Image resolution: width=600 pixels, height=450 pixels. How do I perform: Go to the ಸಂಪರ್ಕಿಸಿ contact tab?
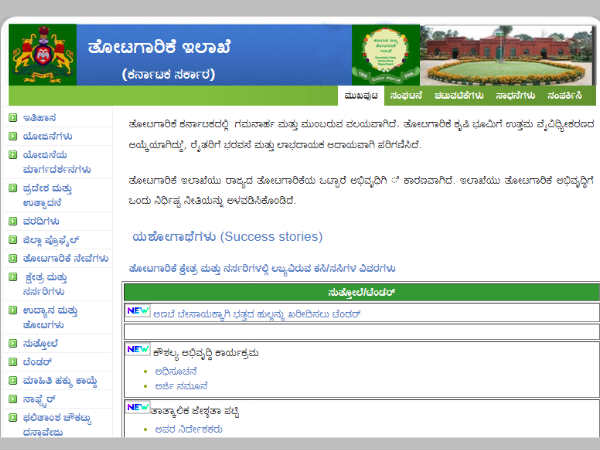(x=567, y=96)
